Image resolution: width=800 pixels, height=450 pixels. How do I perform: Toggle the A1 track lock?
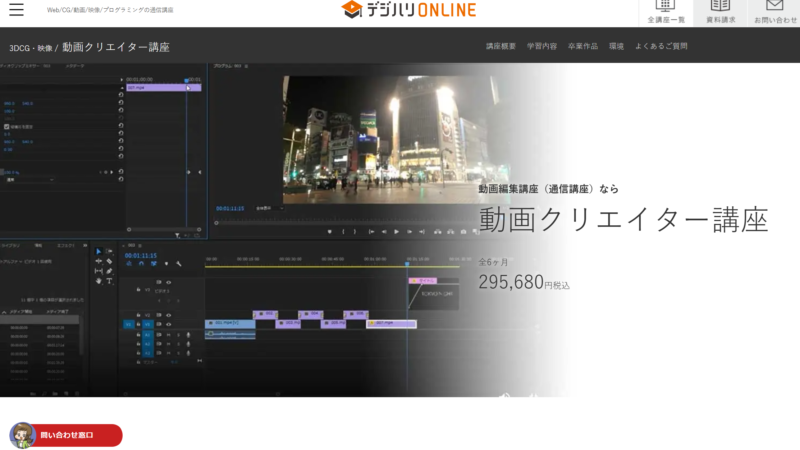pos(138,335)
